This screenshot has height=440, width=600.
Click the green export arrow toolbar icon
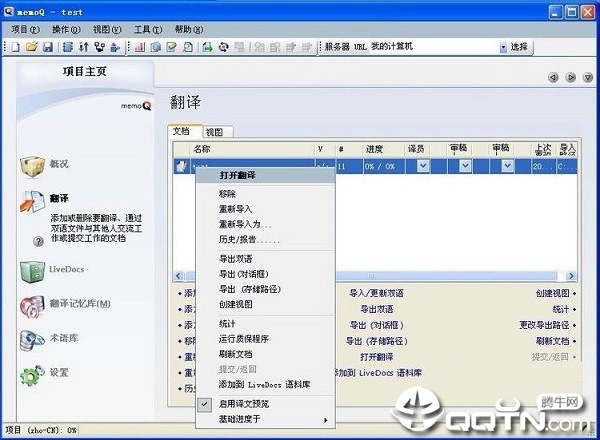[x=208, y=47]
